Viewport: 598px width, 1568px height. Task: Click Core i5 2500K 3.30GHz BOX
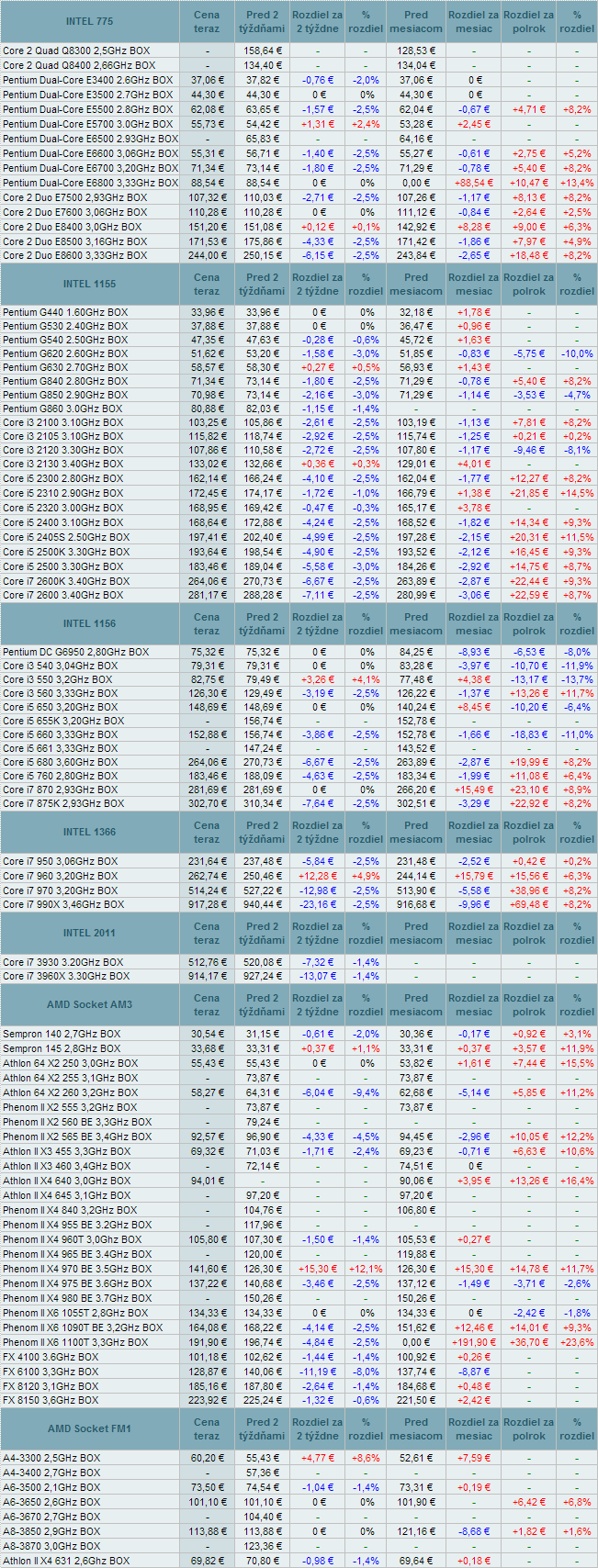tap(66, 552)
